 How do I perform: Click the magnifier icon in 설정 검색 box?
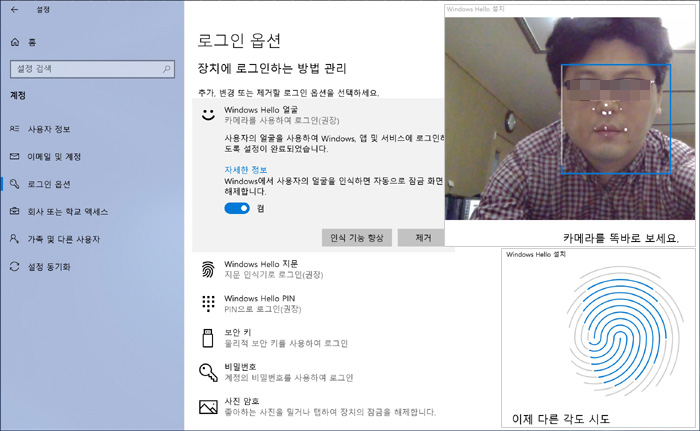point(167,69)
